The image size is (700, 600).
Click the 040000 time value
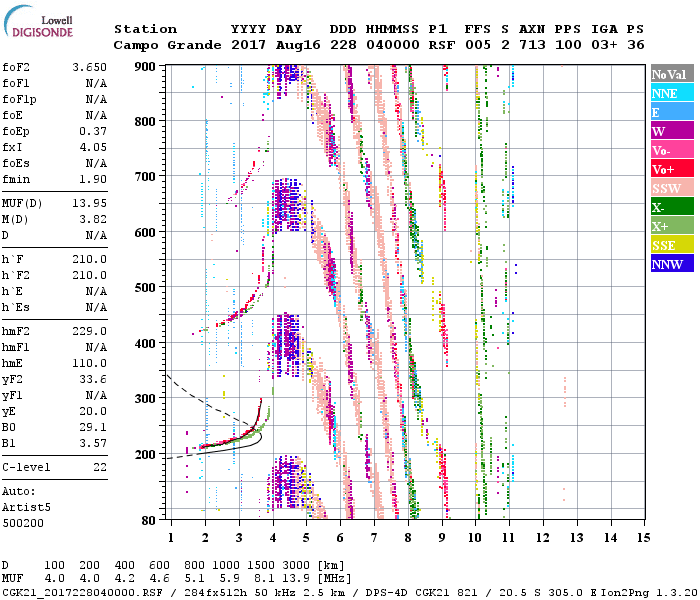393,45
